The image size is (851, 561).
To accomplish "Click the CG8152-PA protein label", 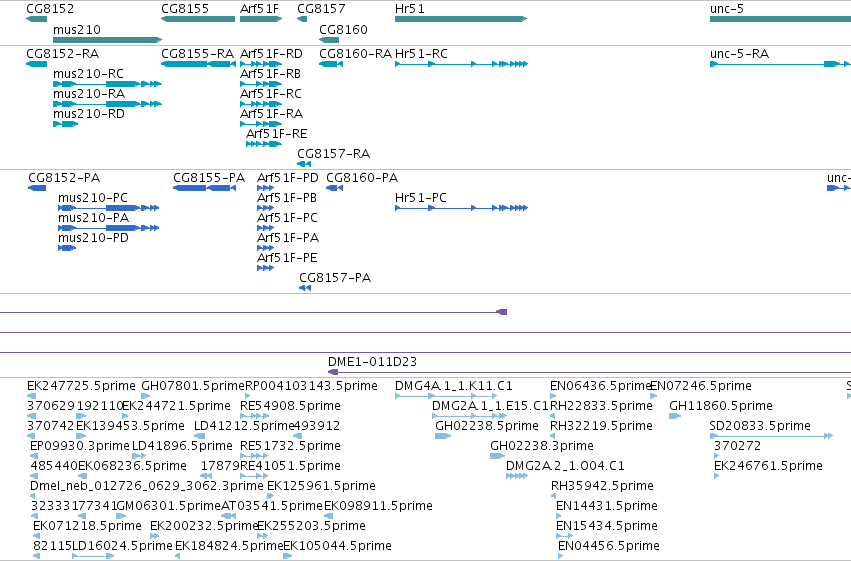I will point(64,178).
